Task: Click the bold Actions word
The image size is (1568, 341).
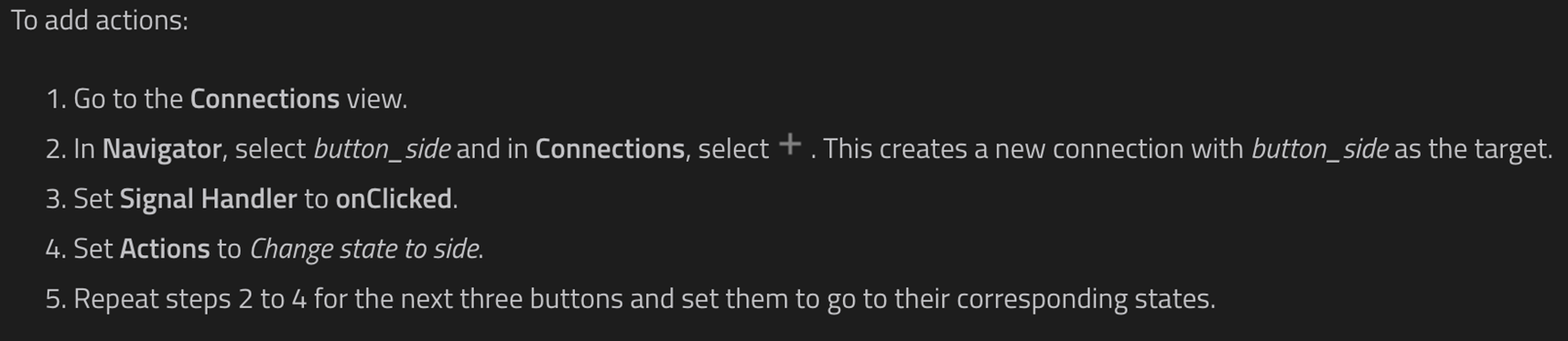Action: (165, 249)
